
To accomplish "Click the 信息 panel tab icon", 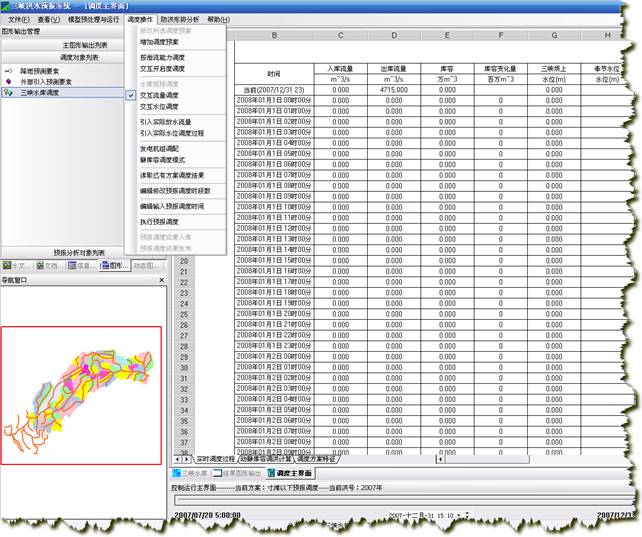I will click(73, 266).
